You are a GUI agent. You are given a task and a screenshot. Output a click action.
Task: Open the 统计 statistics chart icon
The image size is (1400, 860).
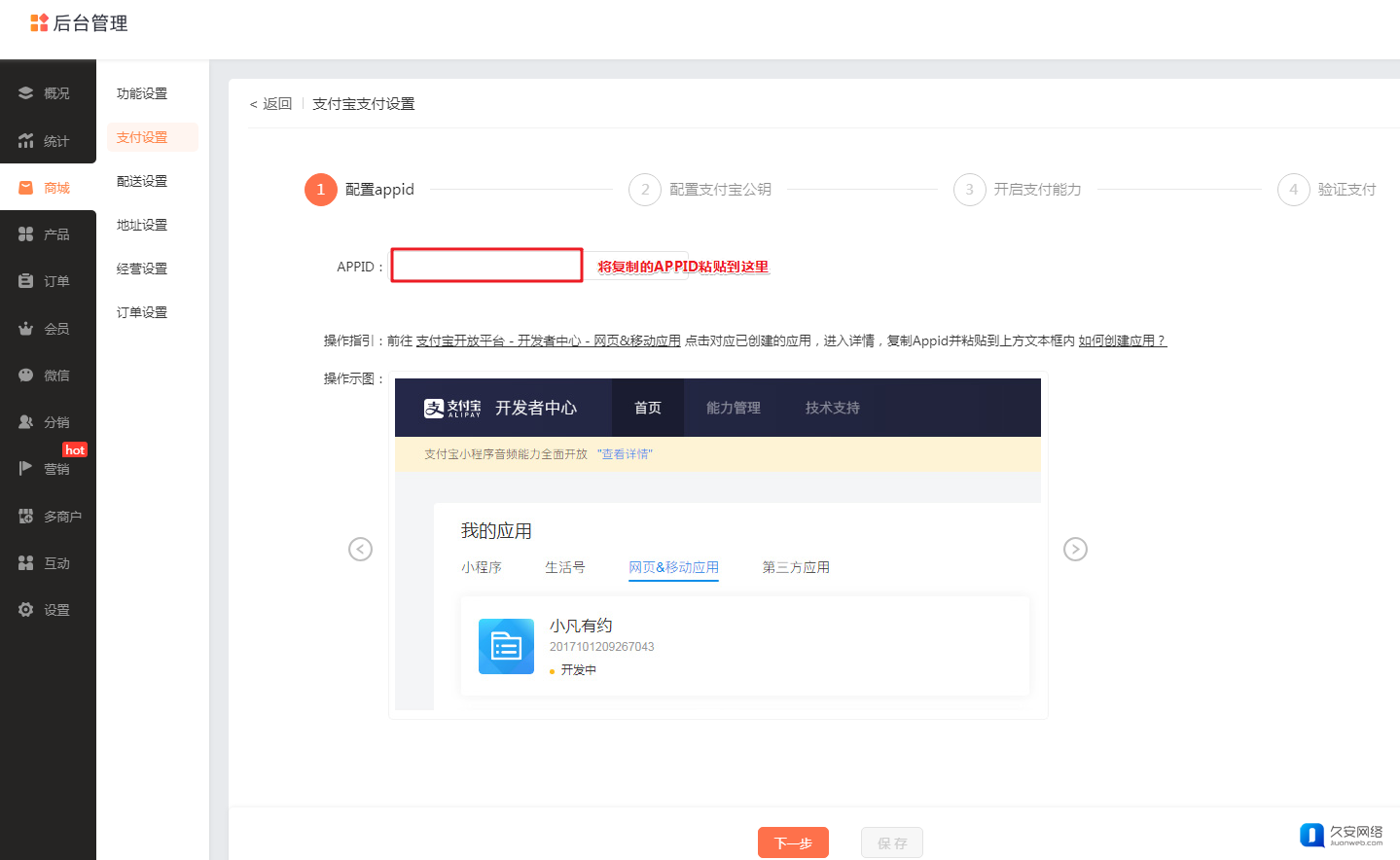[26, 141]
